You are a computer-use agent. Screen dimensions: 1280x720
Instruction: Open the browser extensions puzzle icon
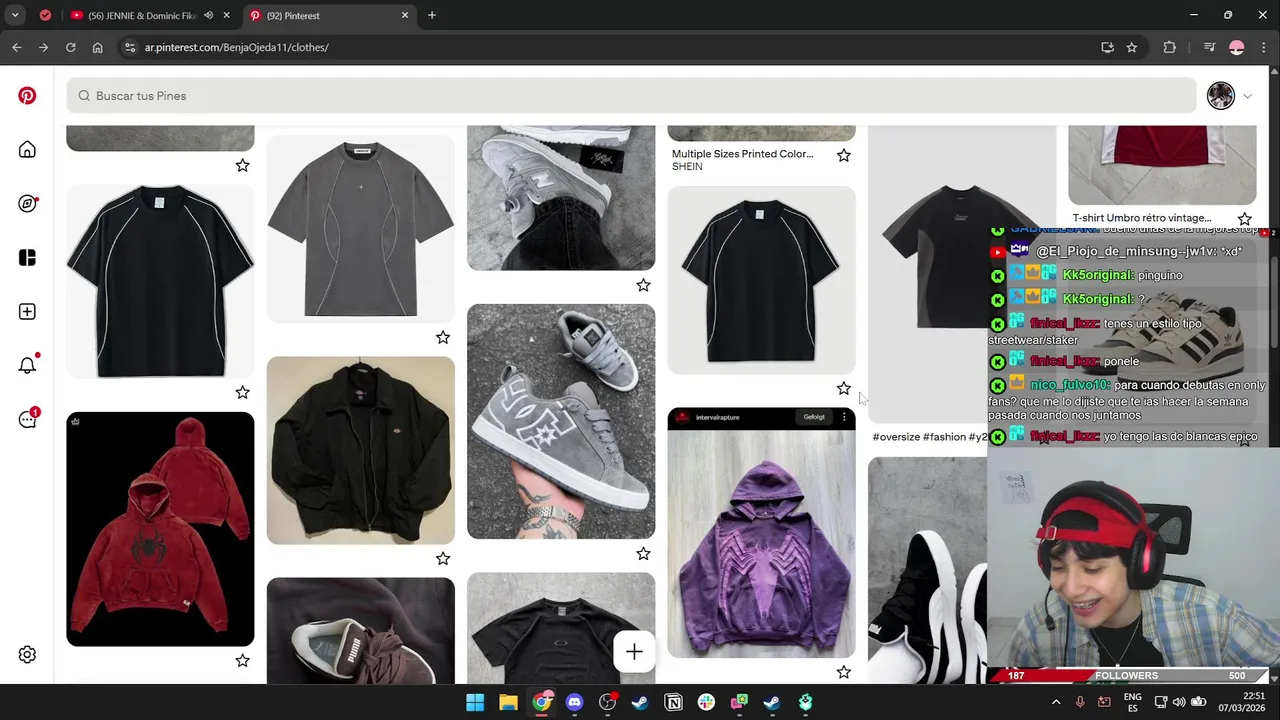[1169, 47]
